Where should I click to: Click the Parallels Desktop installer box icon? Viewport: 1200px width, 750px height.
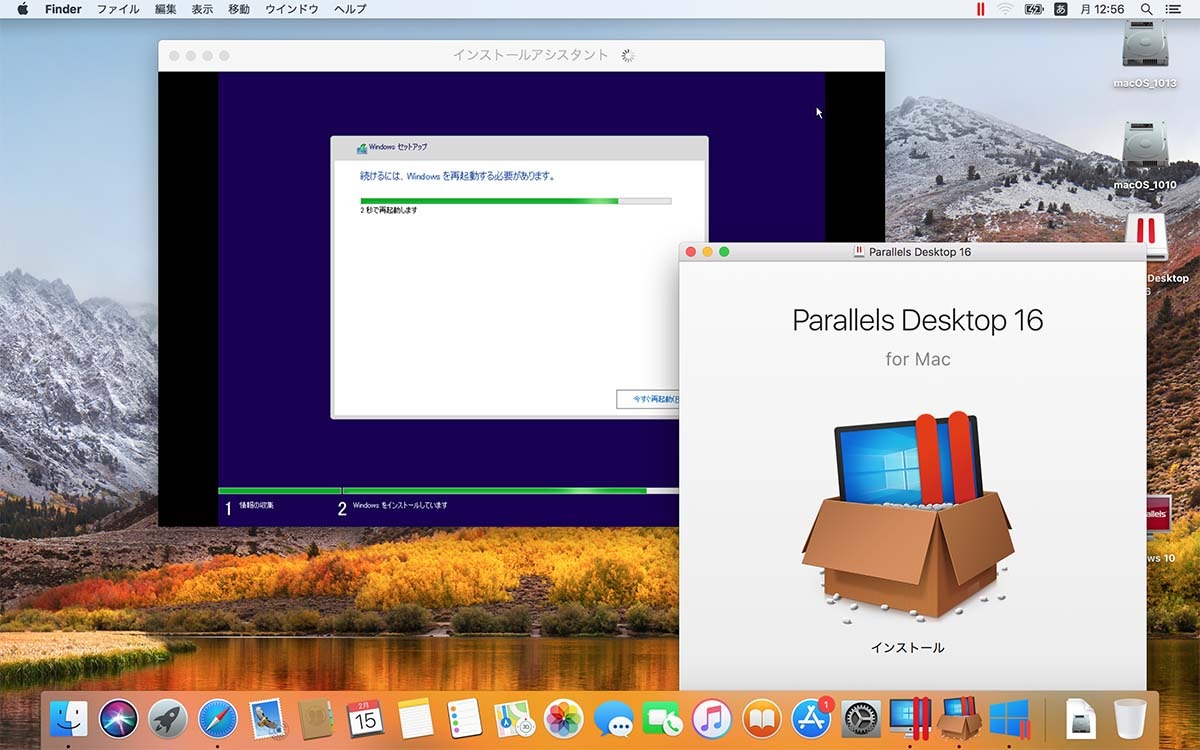click(x=908, y=516)
